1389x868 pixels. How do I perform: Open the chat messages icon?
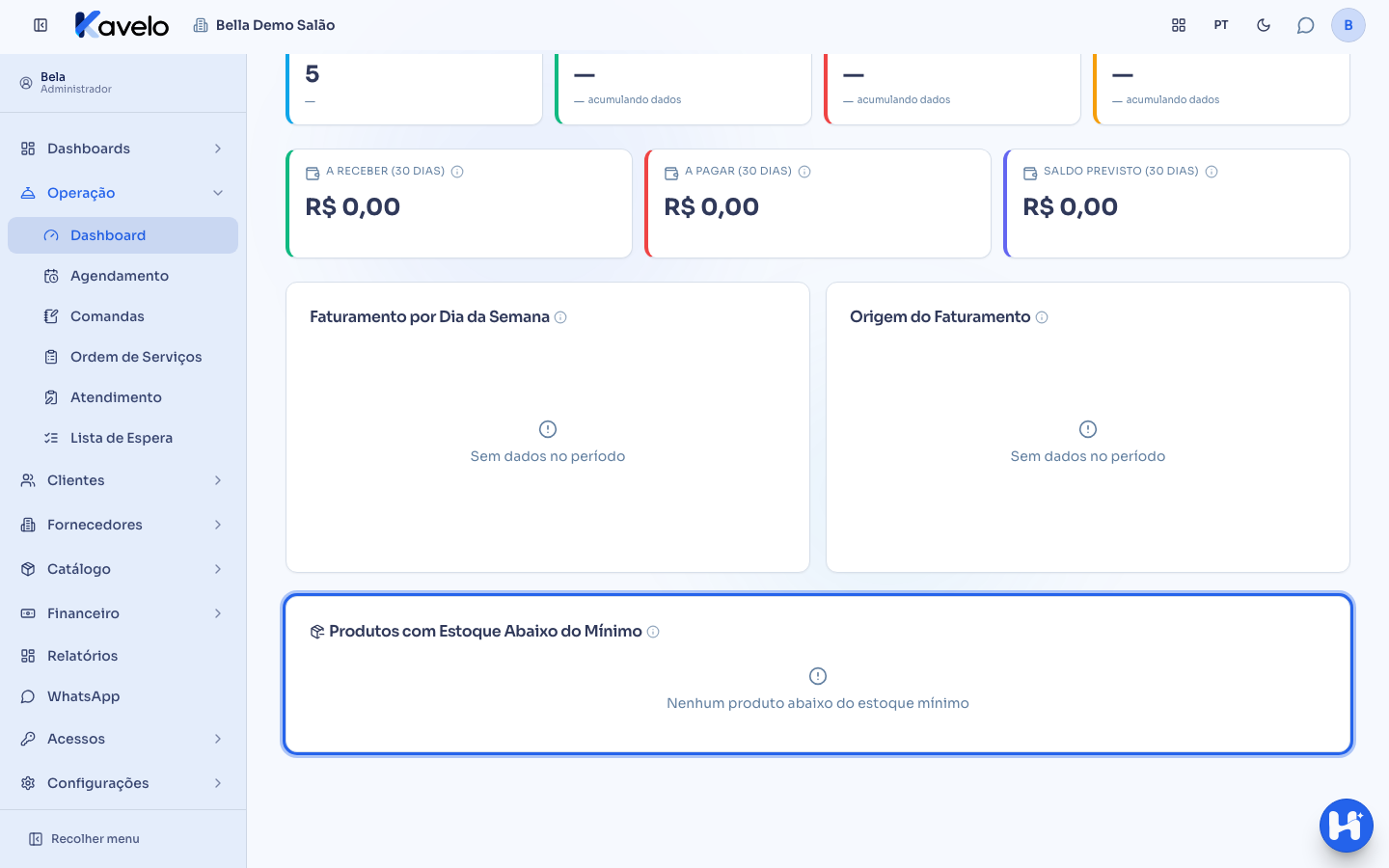(1305, 25)
